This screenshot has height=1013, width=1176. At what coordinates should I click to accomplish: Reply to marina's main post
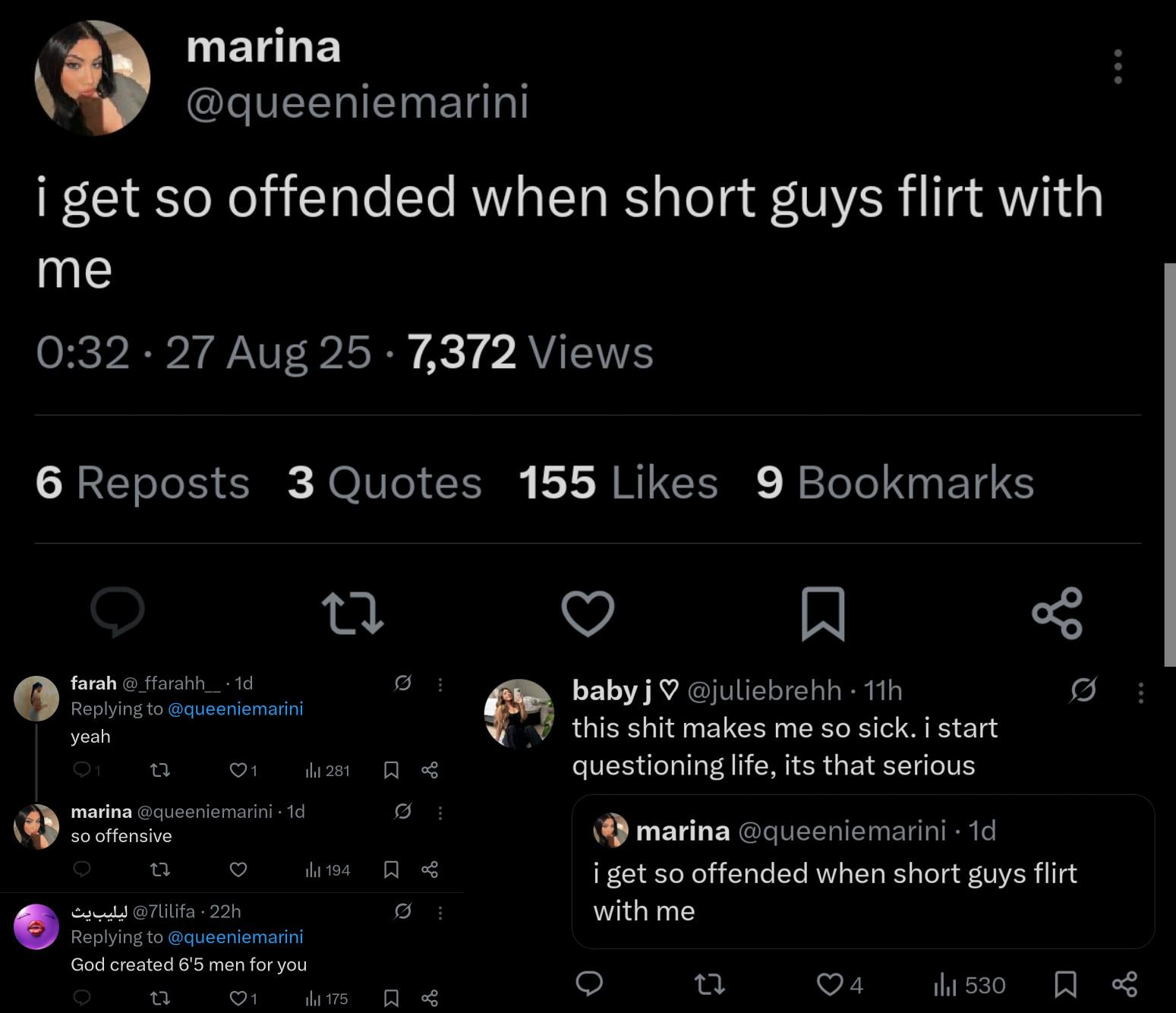[x=118, y=611]
